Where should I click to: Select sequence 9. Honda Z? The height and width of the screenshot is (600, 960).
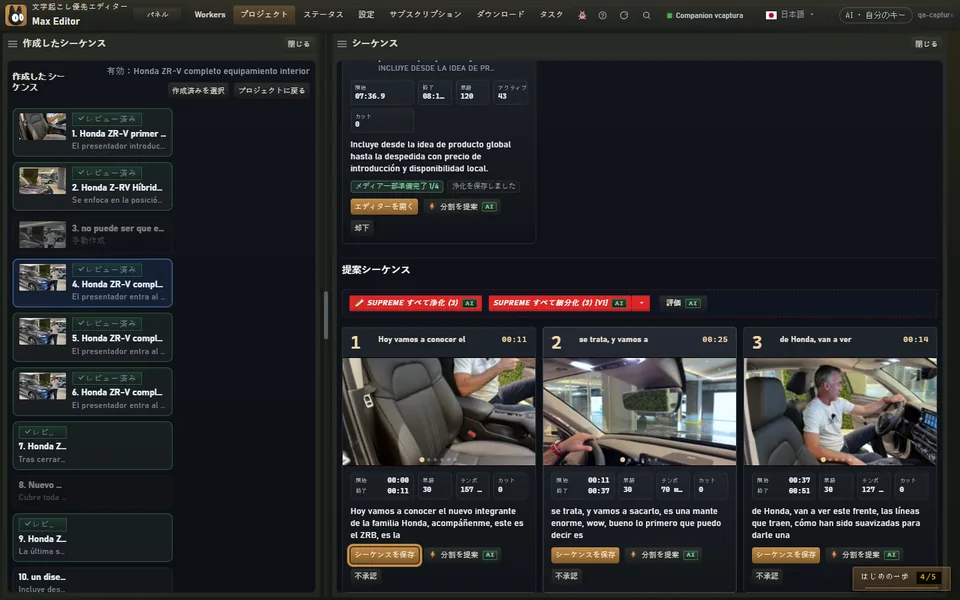point(92,538)
